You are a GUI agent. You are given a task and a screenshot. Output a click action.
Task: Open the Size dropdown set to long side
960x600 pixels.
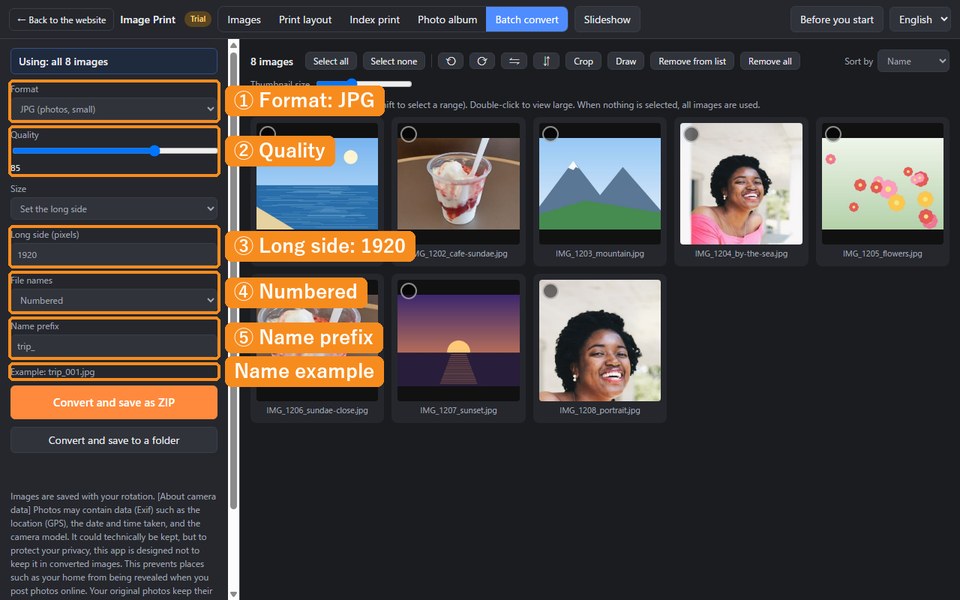click(x=114, y=209)
